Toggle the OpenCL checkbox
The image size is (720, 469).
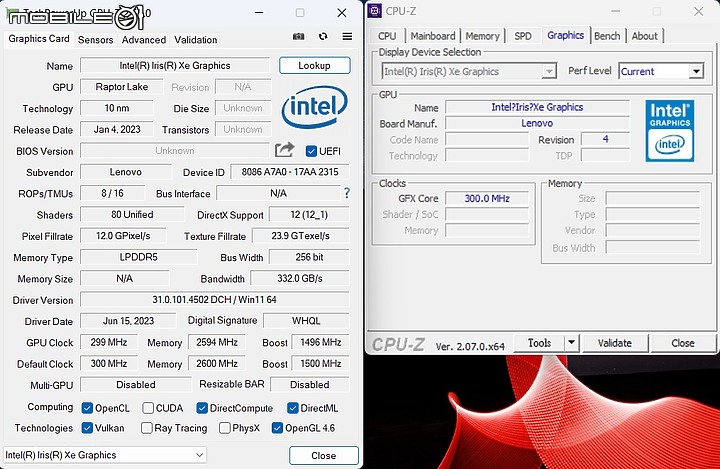click(87, 408)
